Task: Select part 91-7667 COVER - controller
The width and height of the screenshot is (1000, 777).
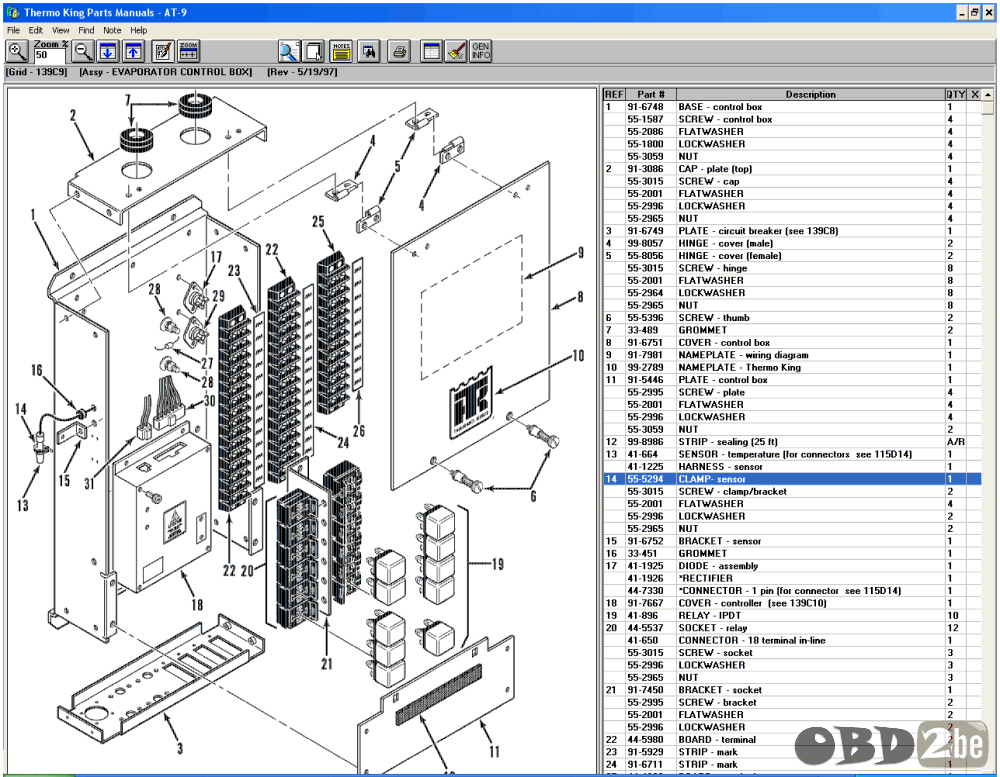Action: tap(792, 603)
